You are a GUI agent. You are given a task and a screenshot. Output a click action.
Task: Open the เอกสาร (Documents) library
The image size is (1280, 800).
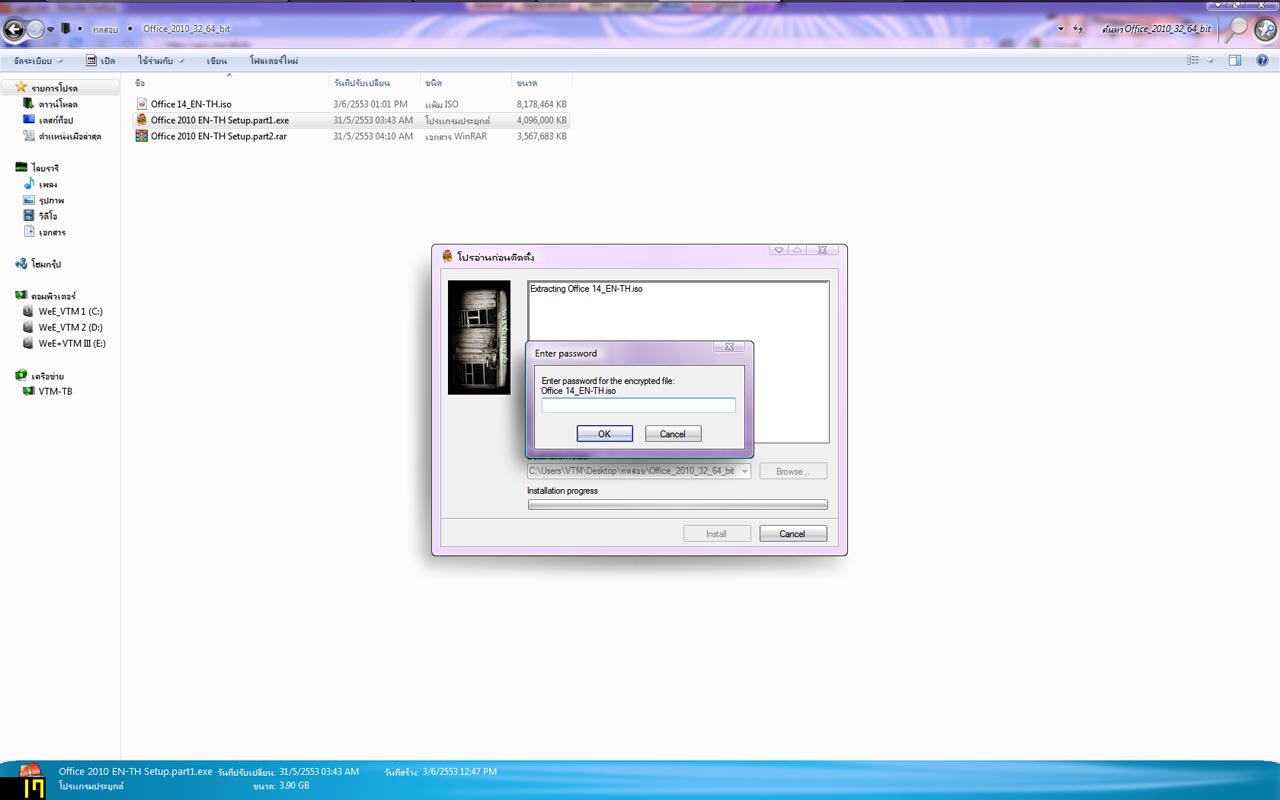click(x=52, y=232)
